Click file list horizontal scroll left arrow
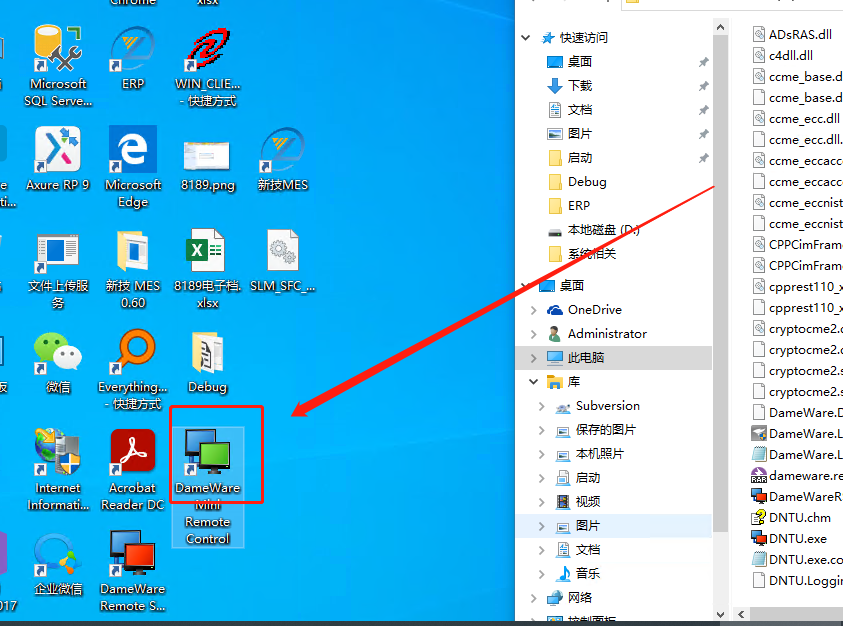 click(741, 614)
